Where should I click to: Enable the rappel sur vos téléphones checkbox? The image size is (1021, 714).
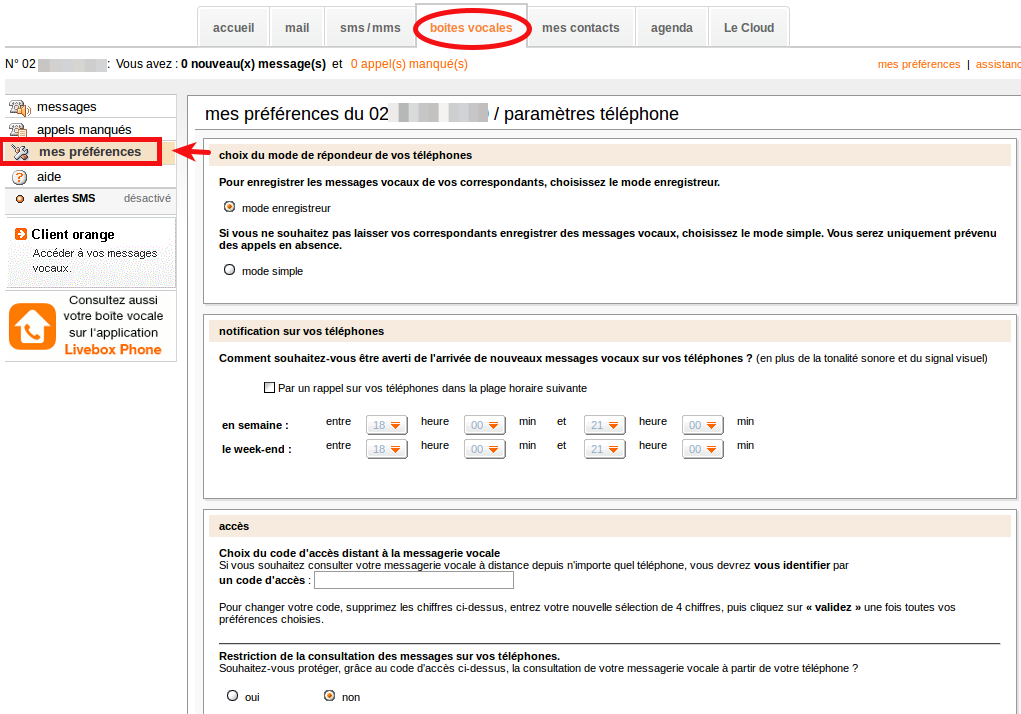269,388
